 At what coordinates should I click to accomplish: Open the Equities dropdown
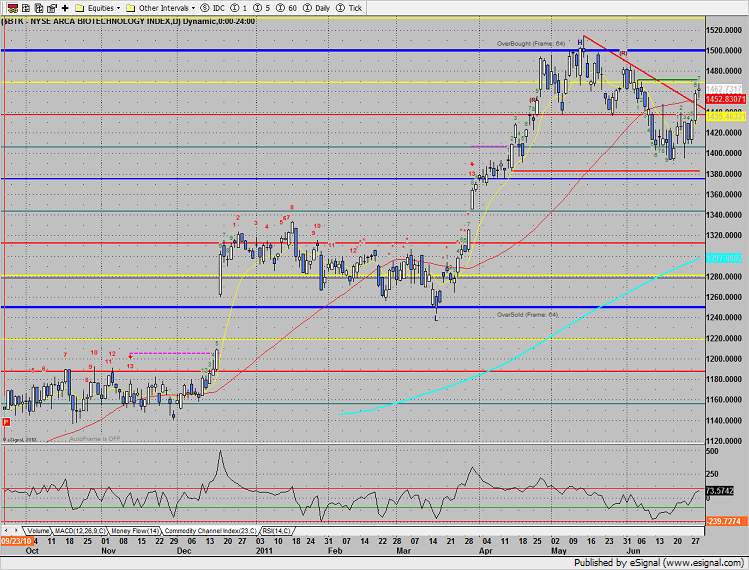[x=104, y=8]
